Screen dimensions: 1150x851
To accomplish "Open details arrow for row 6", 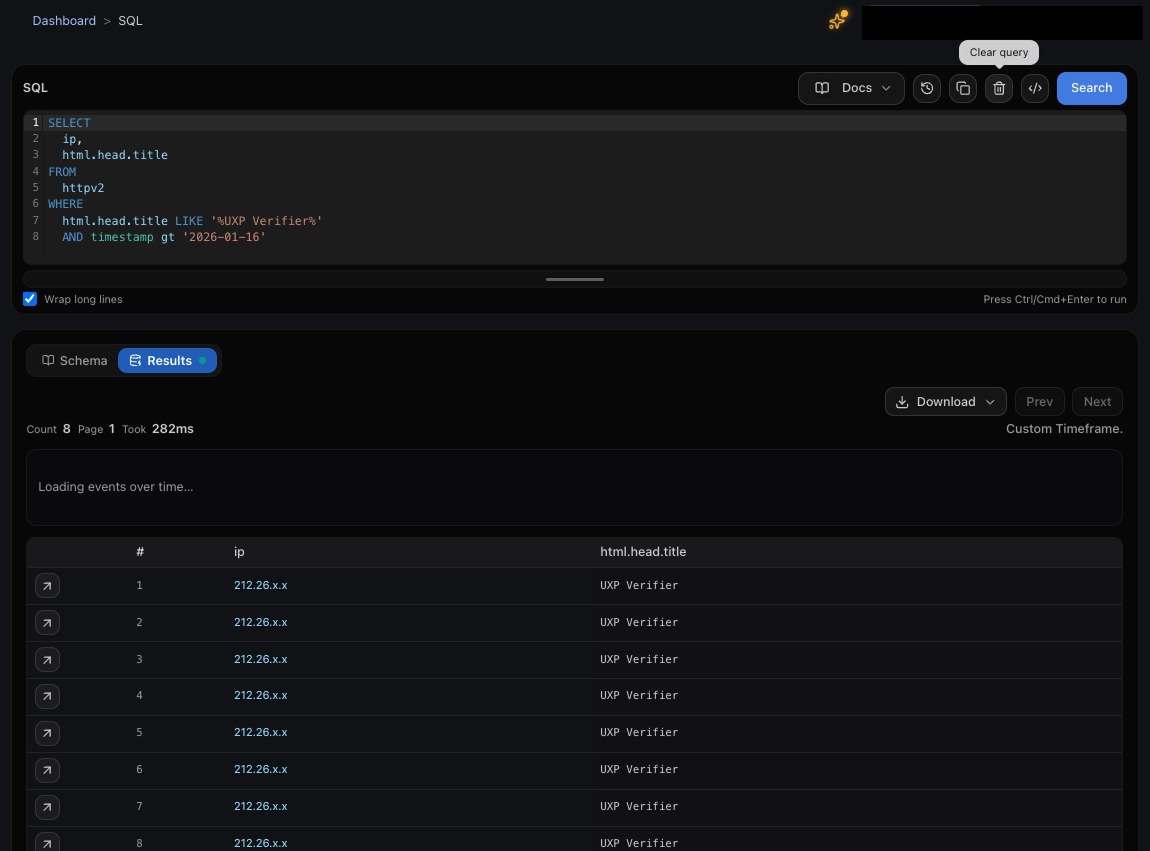I will [x=47, y=770].
